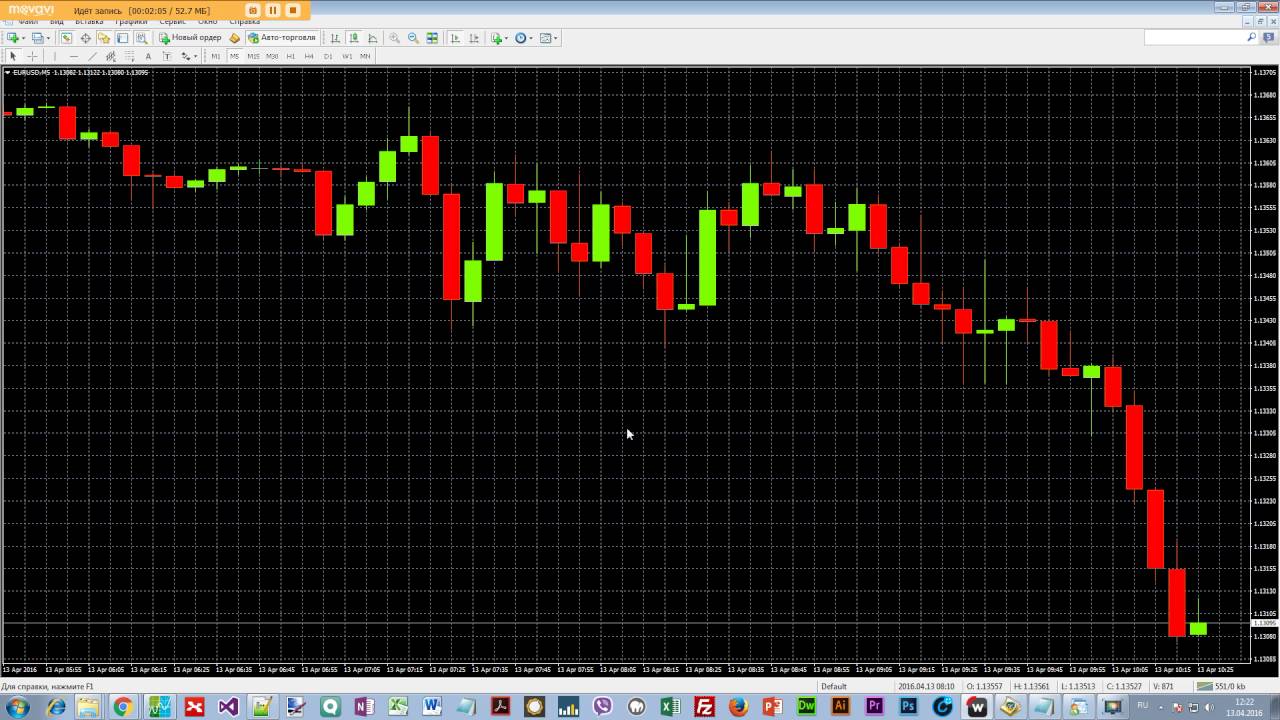The width and height of the screenshot is (1280, 720).
Task: Select the crosshair cursor tool
Action: pyautogui.click(x=32, y=56)
